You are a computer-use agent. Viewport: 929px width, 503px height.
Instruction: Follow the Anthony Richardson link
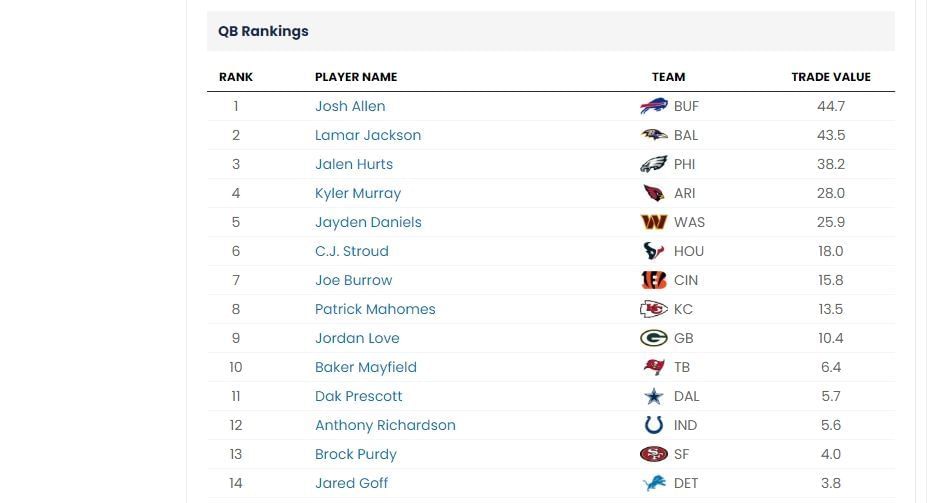385,425
